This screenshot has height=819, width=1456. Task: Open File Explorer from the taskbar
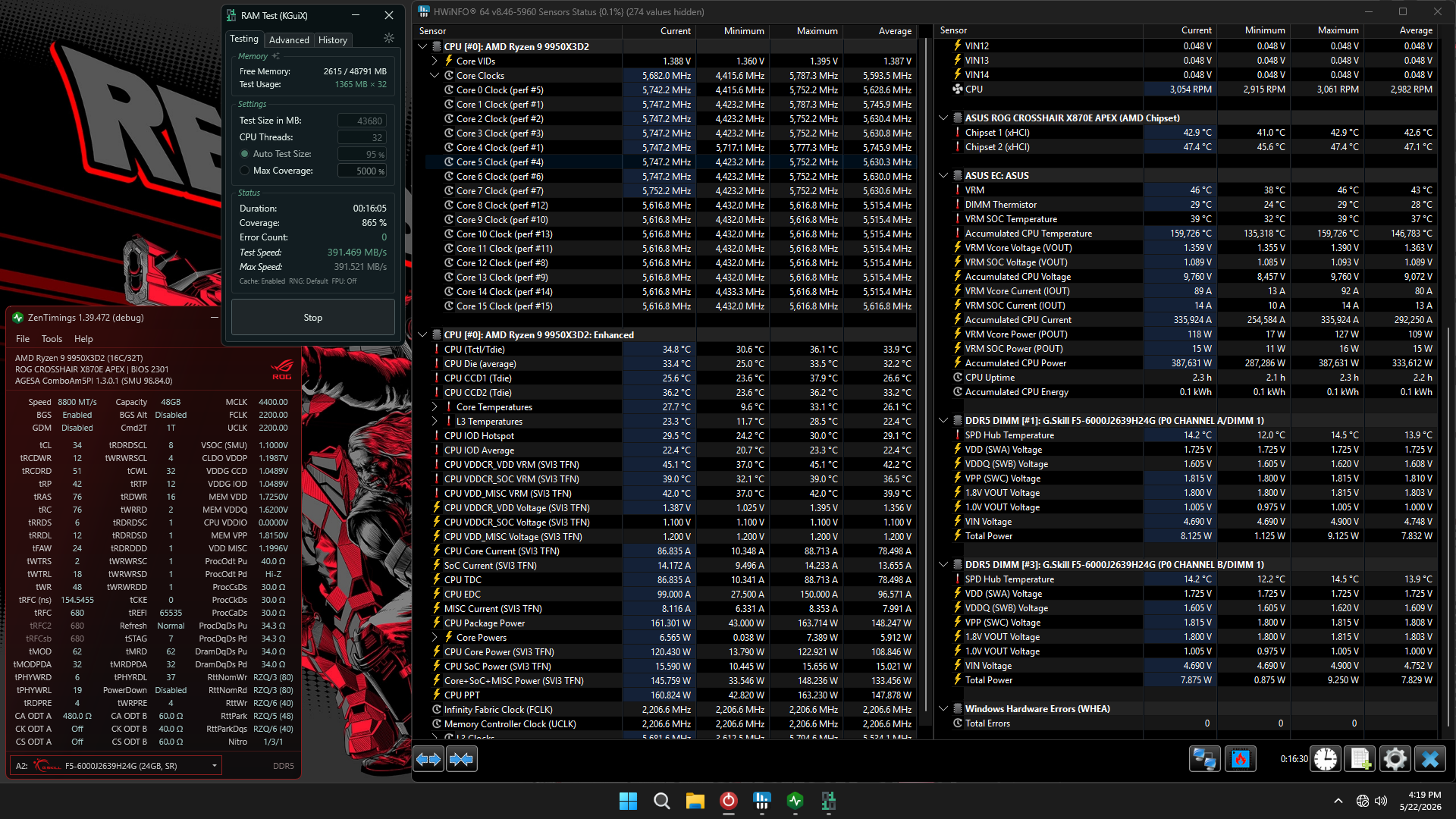695,801
